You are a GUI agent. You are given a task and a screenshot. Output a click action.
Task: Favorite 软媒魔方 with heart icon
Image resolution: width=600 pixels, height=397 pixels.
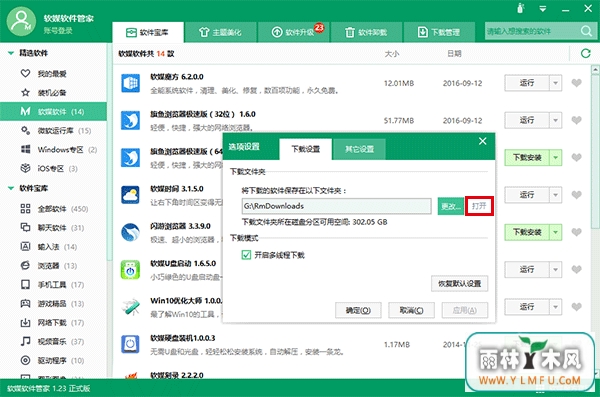click(x=576, y=83)
